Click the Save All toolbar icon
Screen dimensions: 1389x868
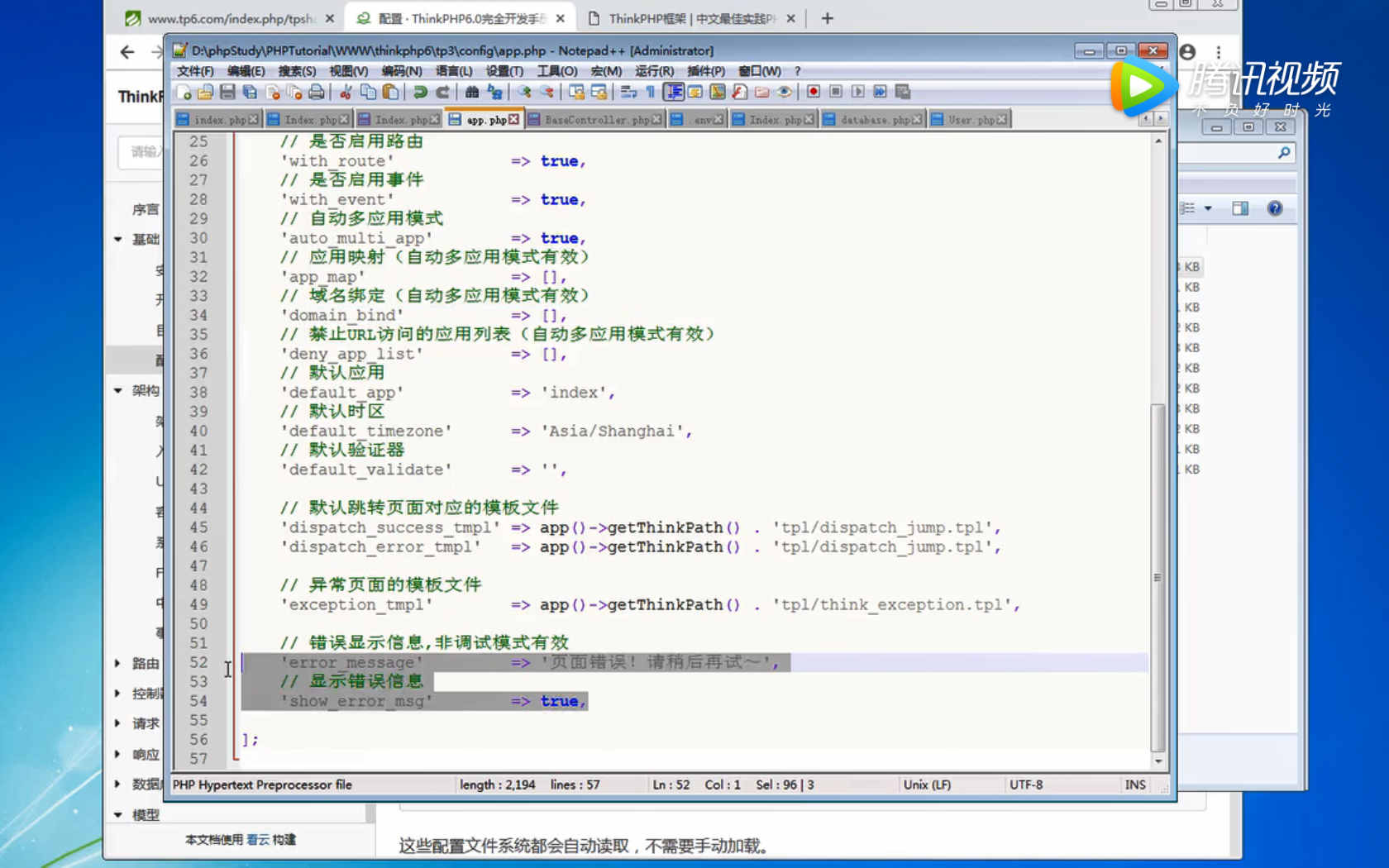tap(250, 92)
